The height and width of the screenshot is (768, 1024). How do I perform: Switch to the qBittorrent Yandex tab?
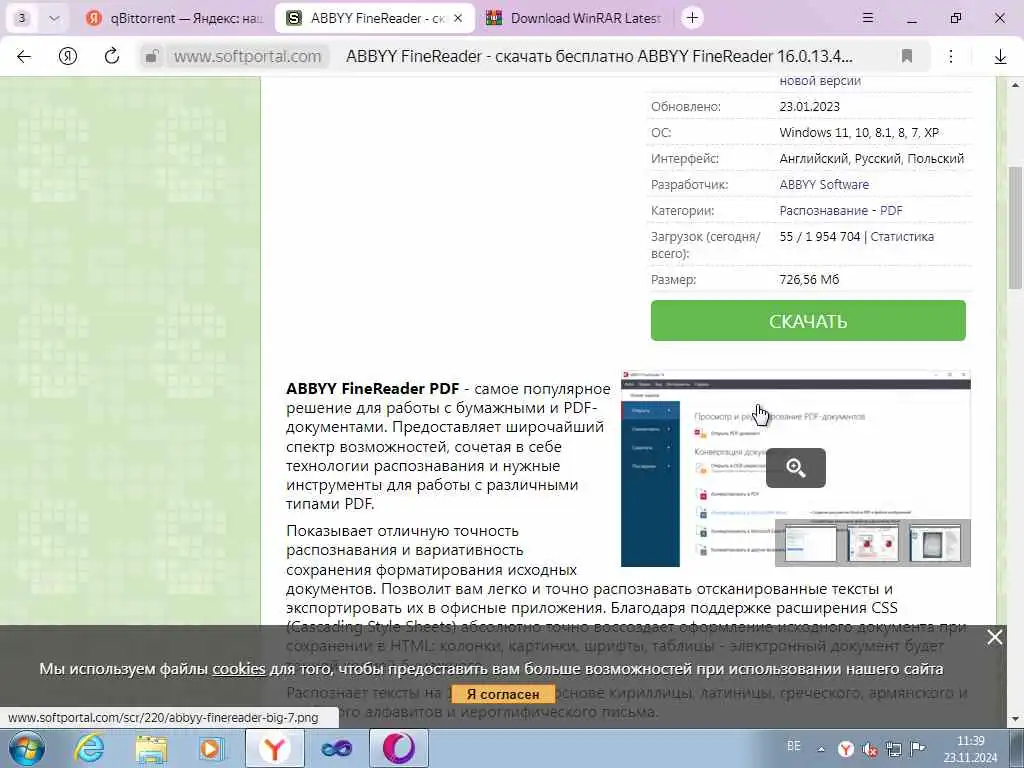[175, 18]
